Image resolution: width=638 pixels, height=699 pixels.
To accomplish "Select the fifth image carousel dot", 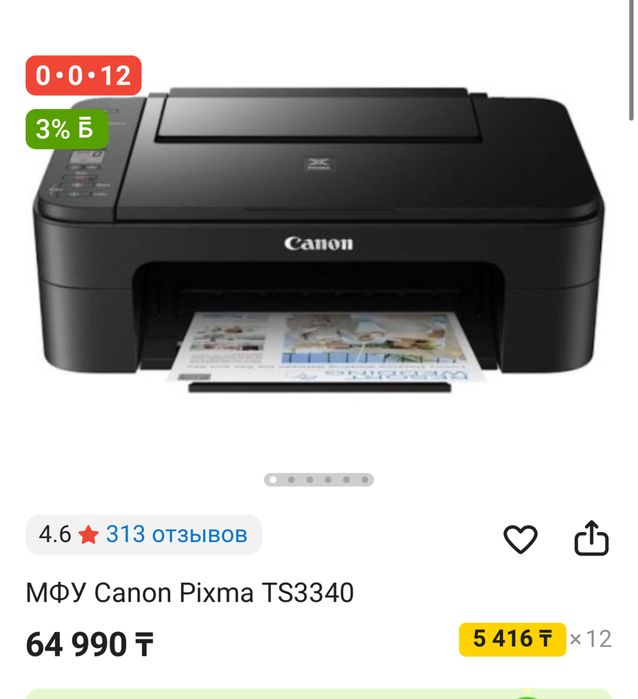I will (346, 480).
